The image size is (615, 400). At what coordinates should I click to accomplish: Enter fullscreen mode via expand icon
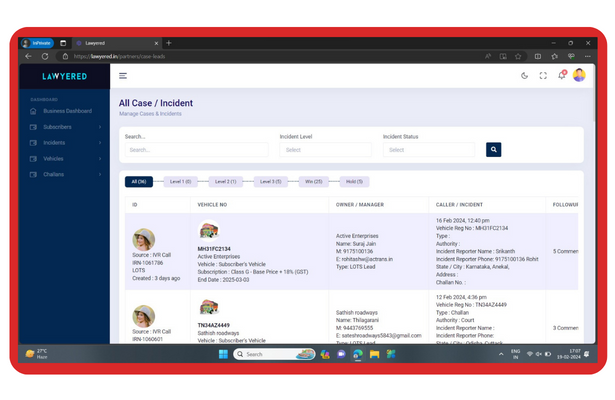[x=543, y=76]
